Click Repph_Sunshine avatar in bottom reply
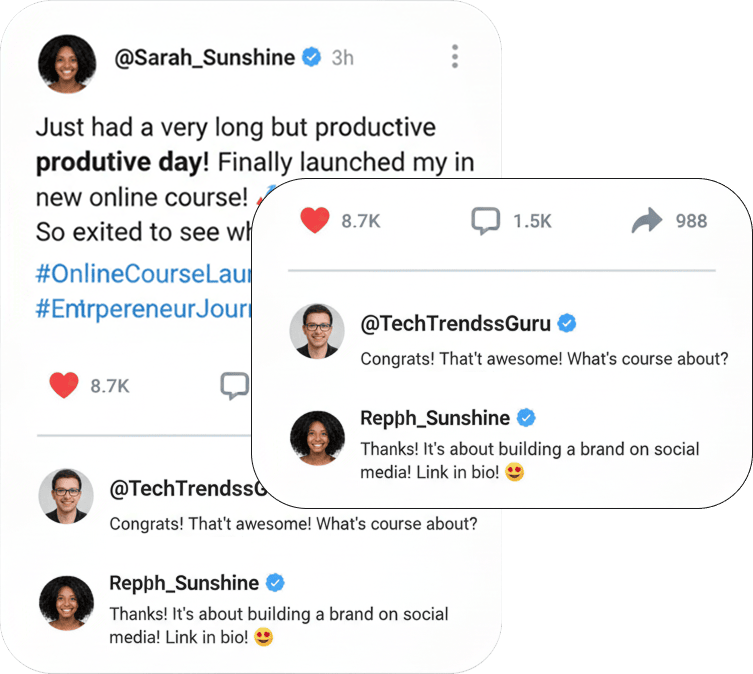The height and width of the screenshot is (674, 753). (67, 603)
